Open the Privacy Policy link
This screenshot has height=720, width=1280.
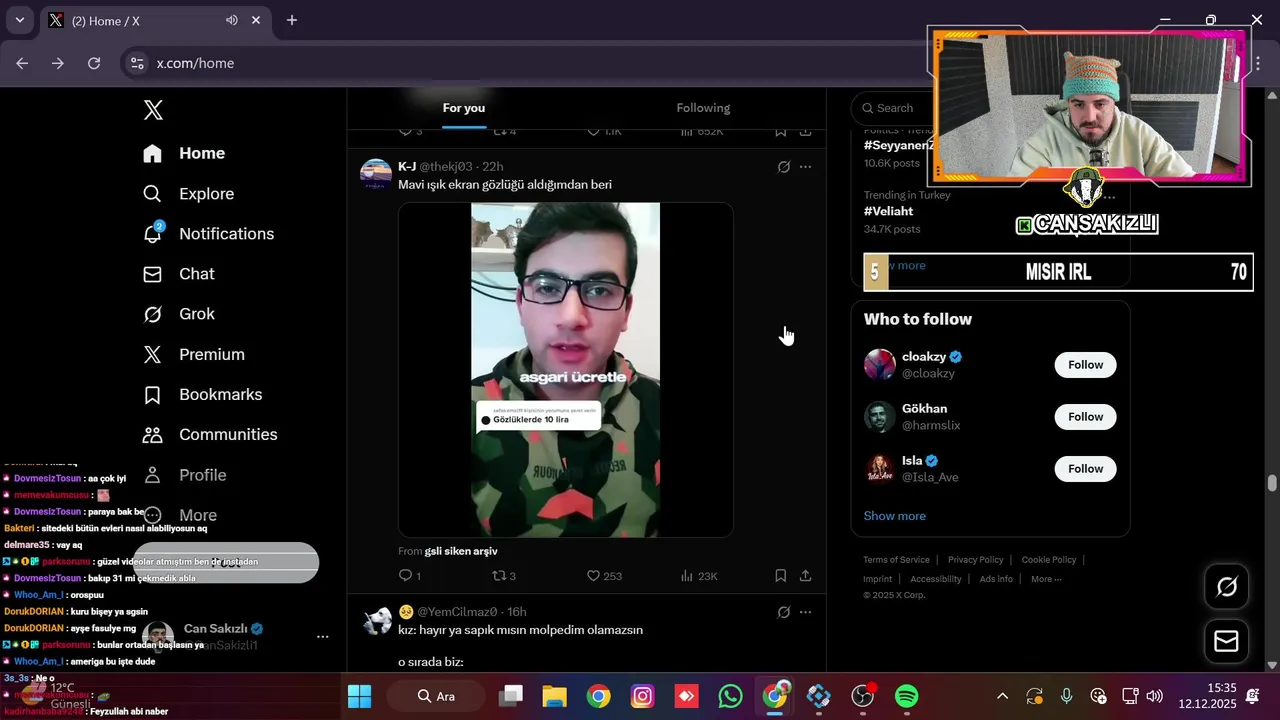[975, 560]
